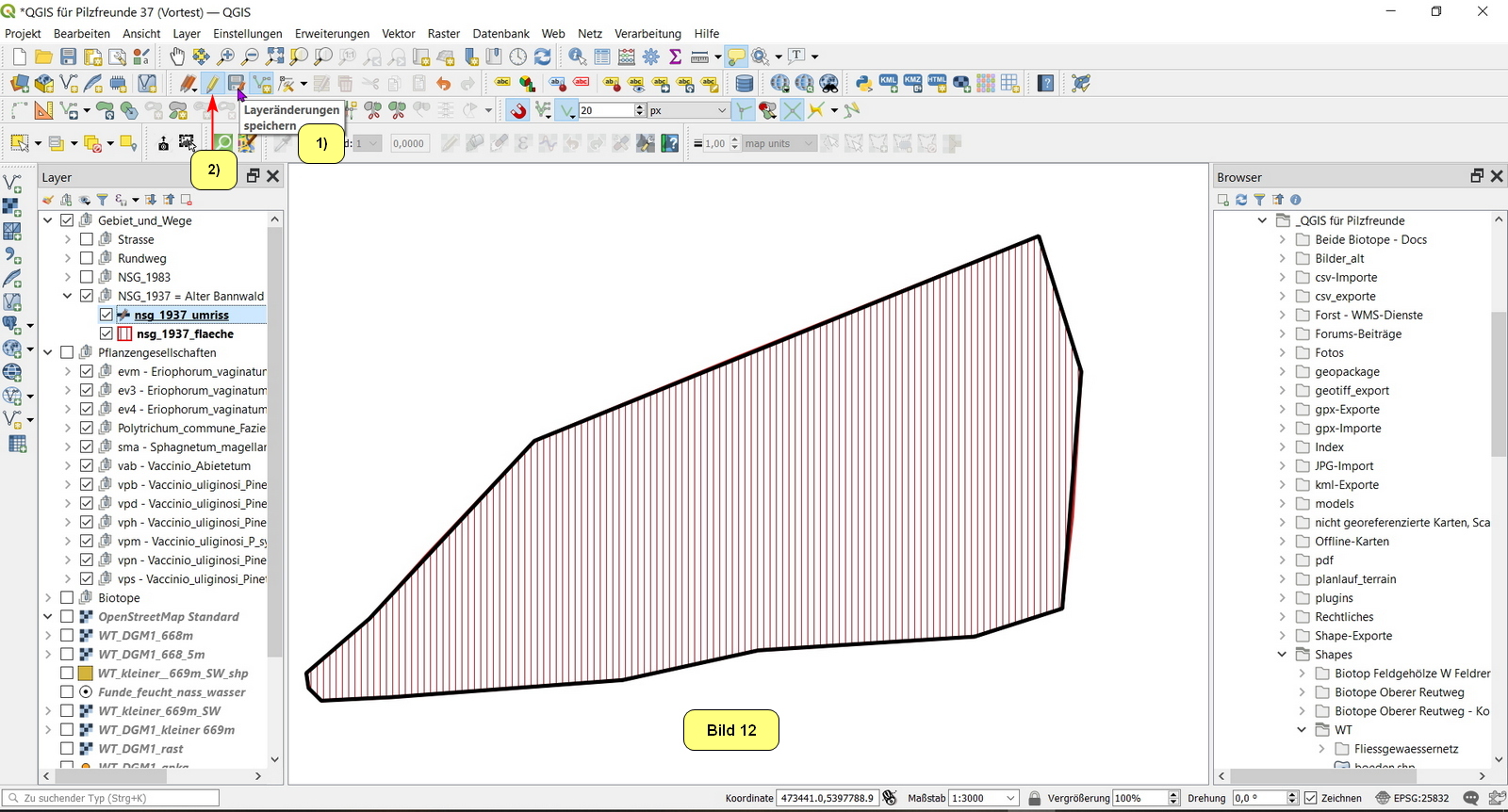Image resolution: width=1508 pixels, height=812 pixels.
Task: Click the Undo arrow icon
Action: tap(443, 84)
